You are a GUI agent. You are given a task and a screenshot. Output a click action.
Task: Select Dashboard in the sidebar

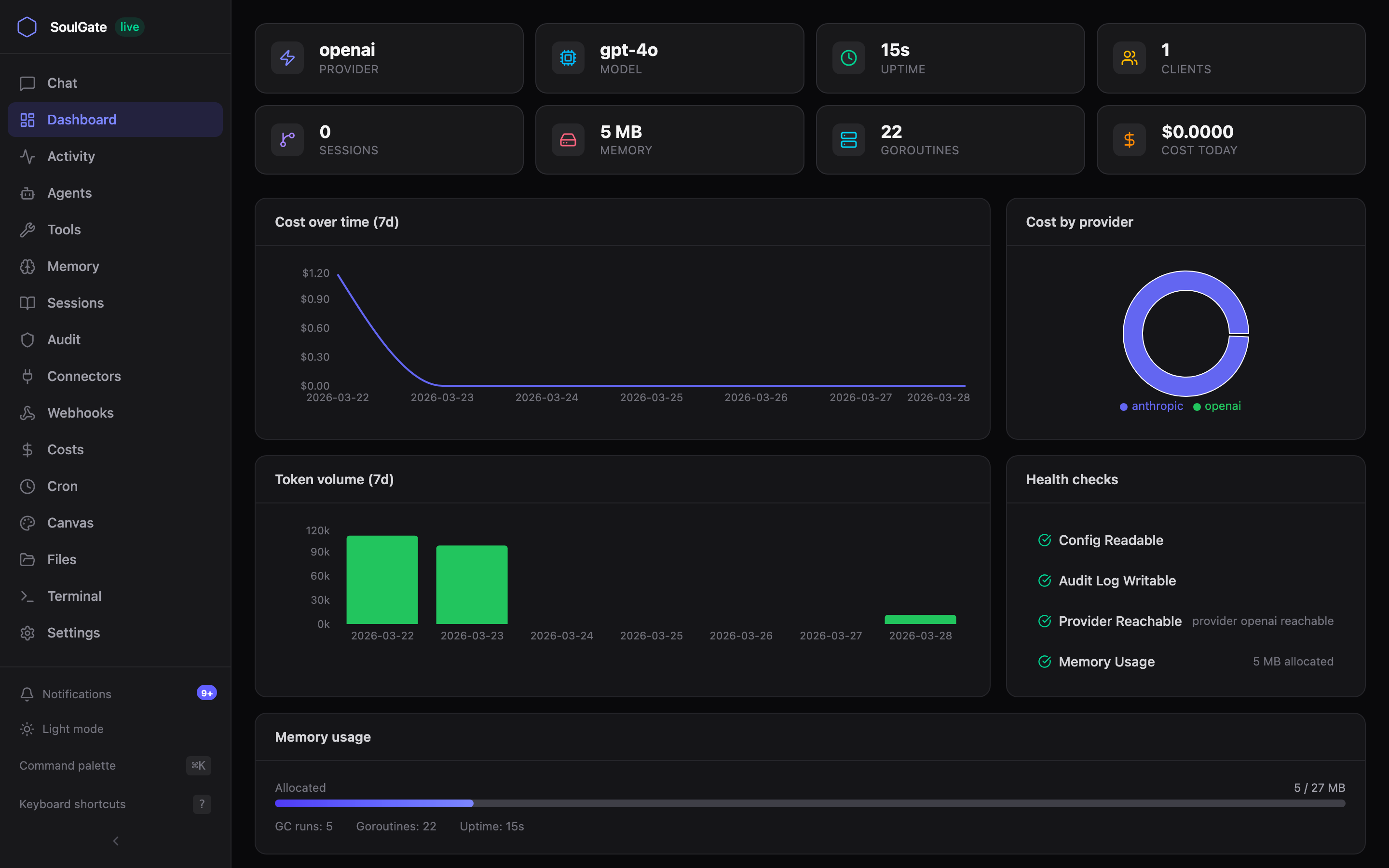[x=115, y=120]
